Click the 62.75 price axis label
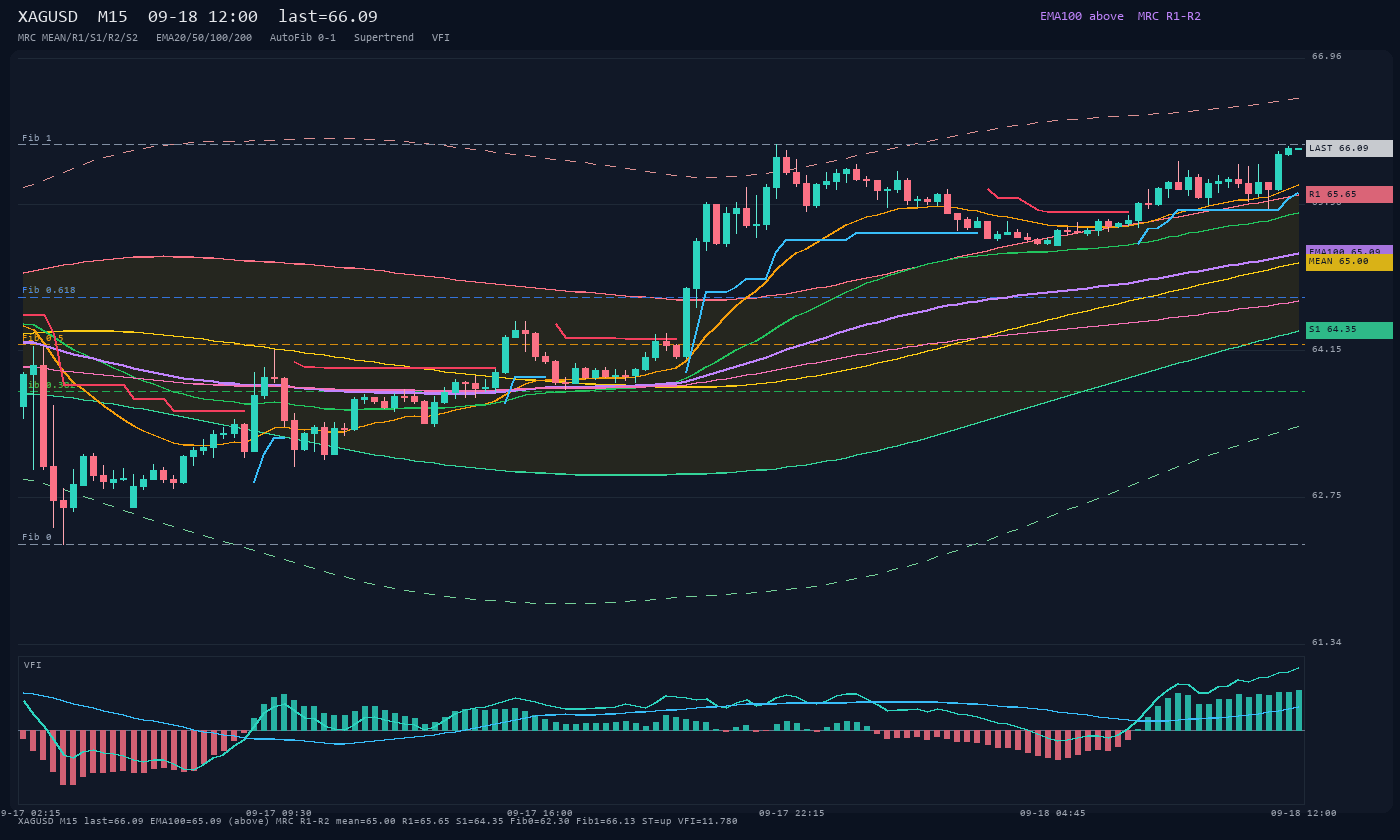 click(1327, 495)
